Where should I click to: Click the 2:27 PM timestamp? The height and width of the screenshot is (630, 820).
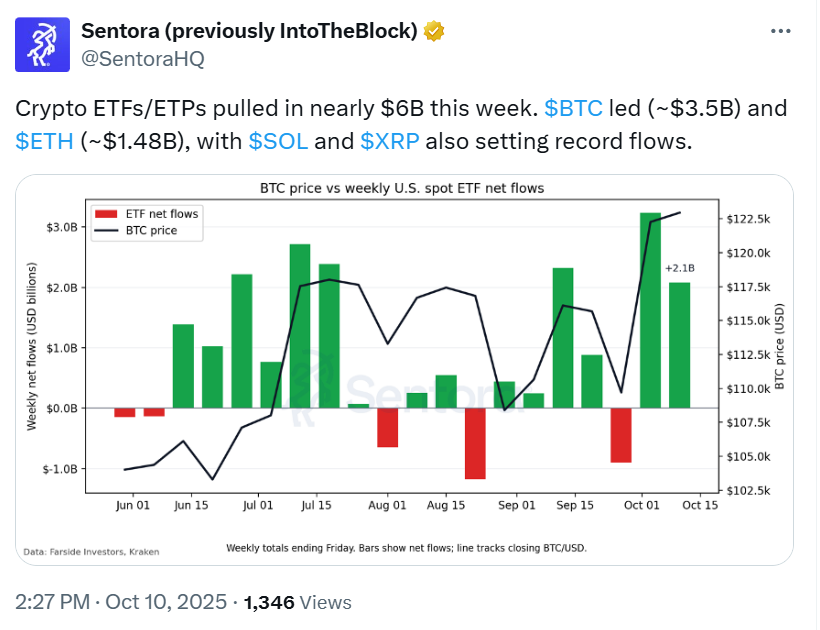coord(50,602)
